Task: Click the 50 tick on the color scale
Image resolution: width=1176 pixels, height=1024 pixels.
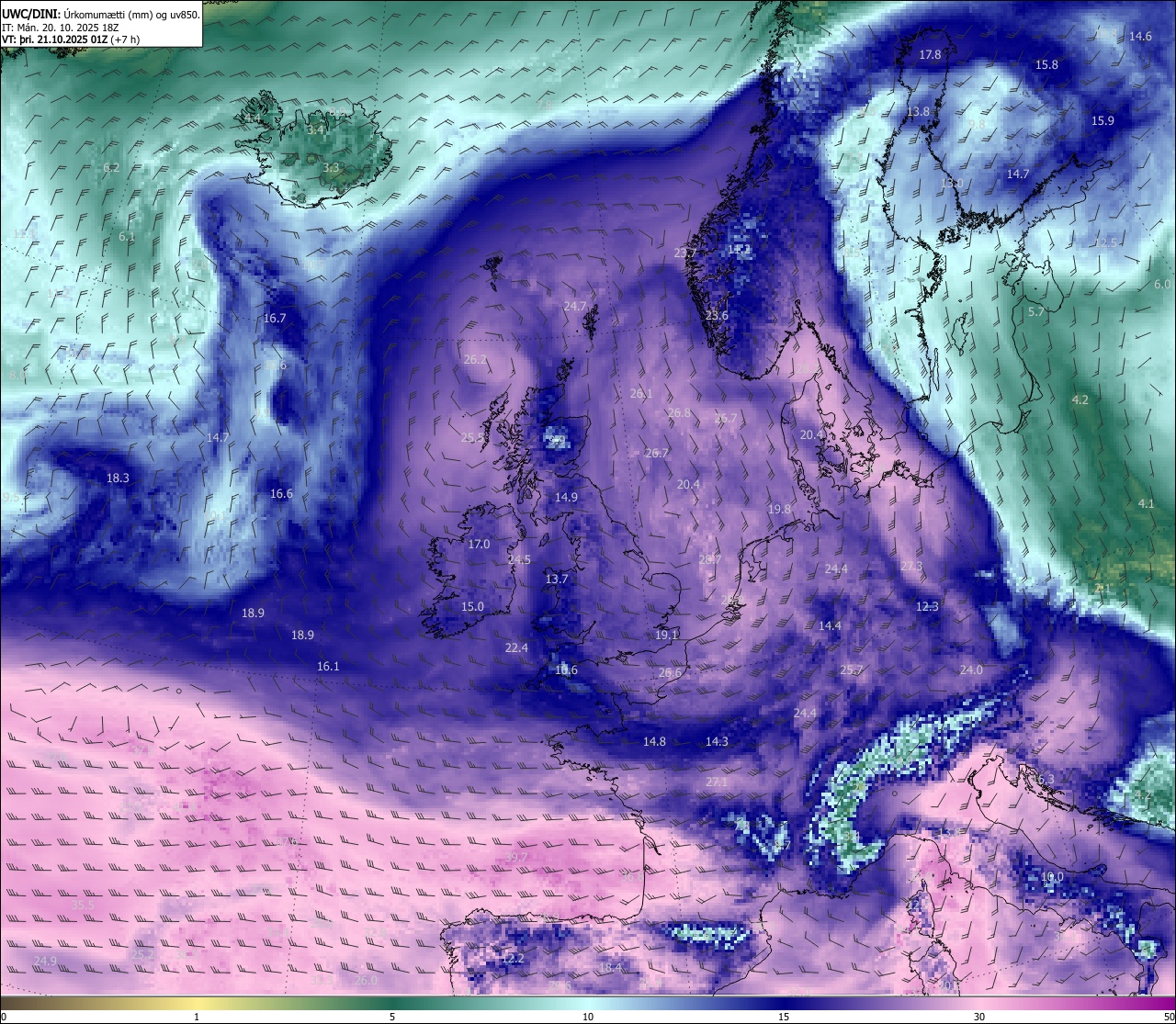Action: point(1169,1017)
